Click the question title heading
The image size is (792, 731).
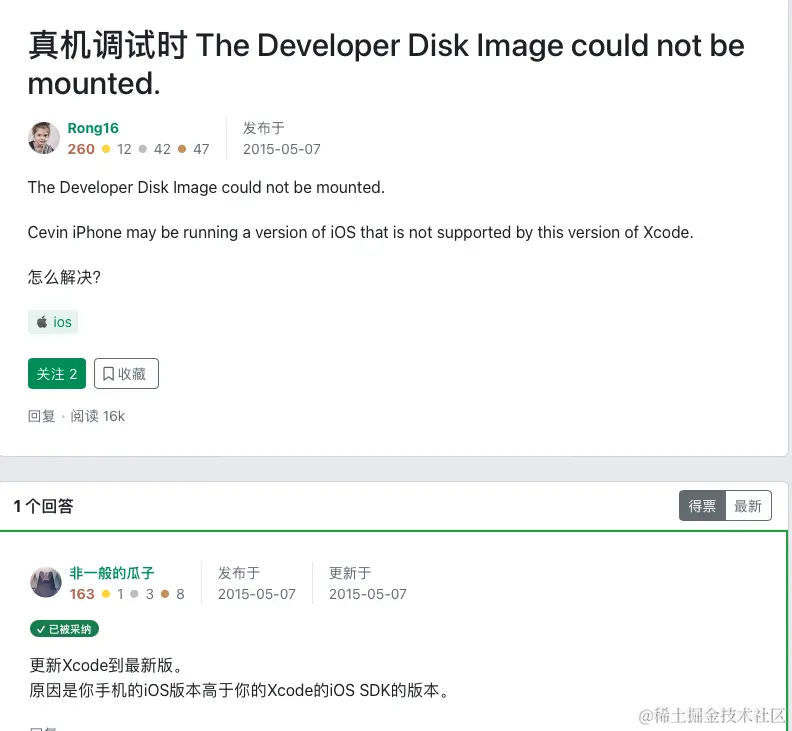386,64
